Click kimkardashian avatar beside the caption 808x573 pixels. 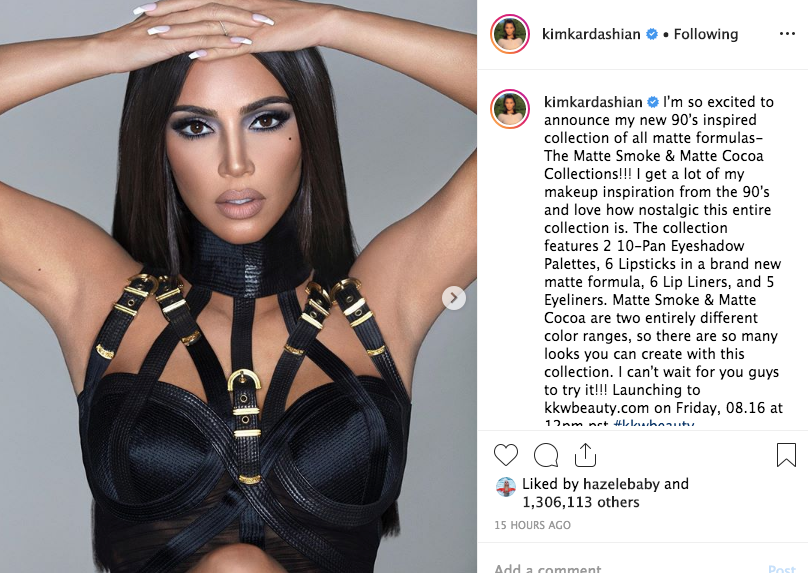click(510, 109)
